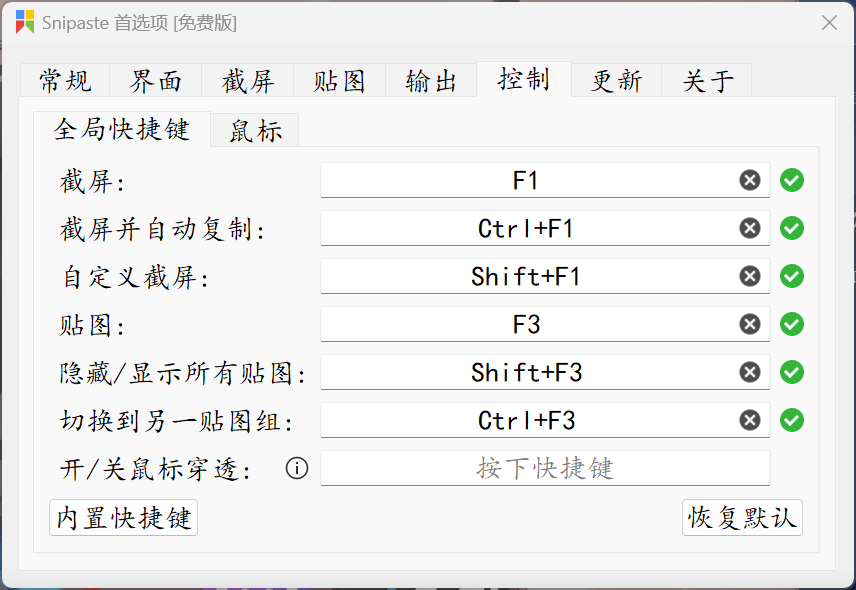Switch to the 输出 tab

[430, 80]
